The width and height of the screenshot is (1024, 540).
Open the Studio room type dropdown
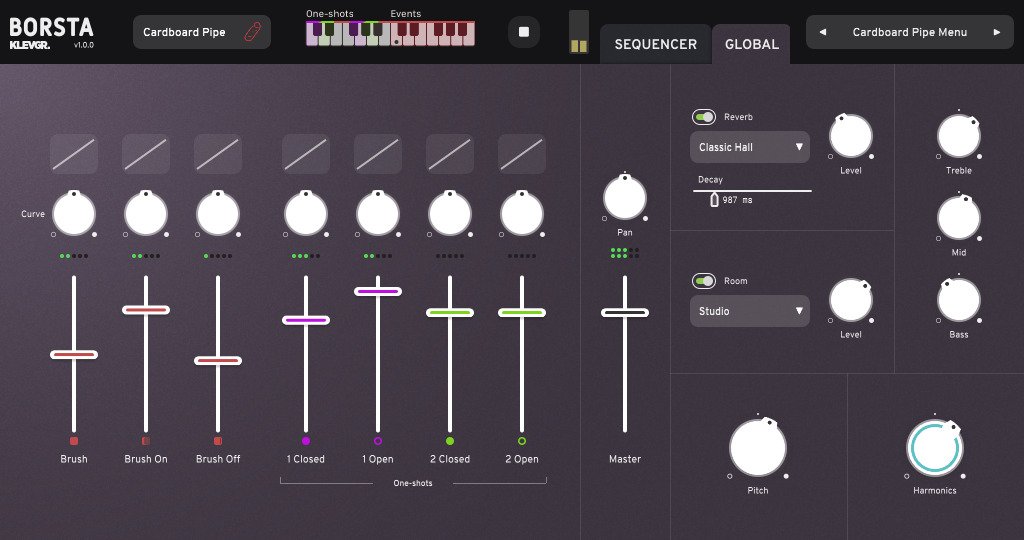pyautogui.click(x=750, y=311)
